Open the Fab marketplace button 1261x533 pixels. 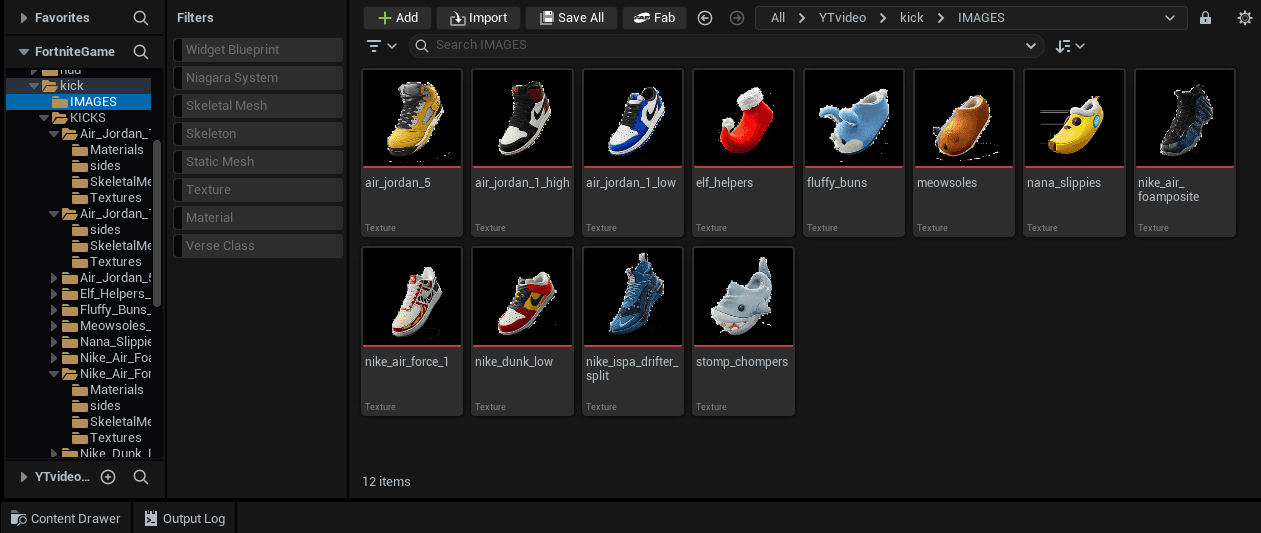click(654, 18)
